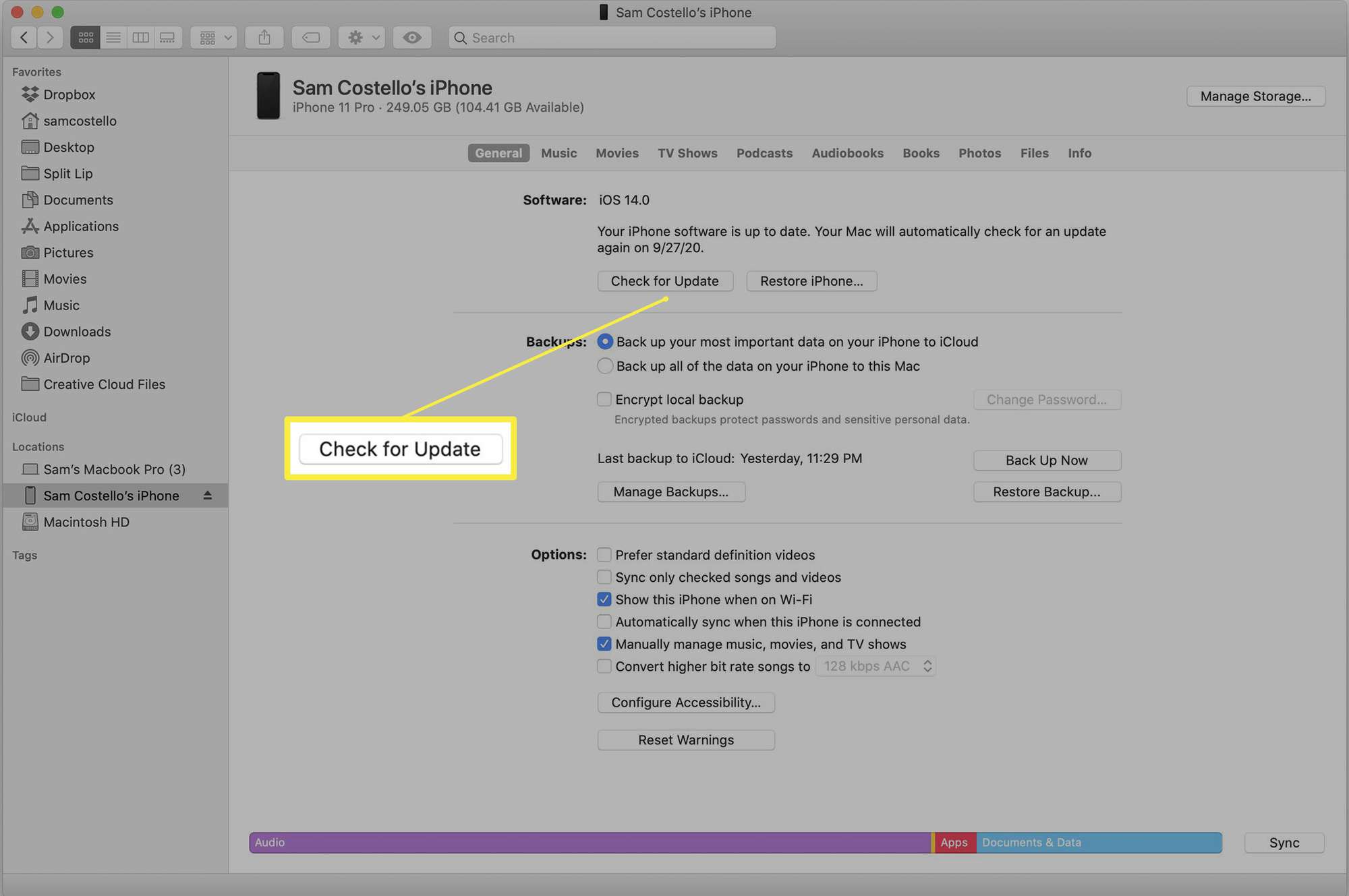Click the Back Up Now button
1349x896 pixels.
tap(1047, 460)
